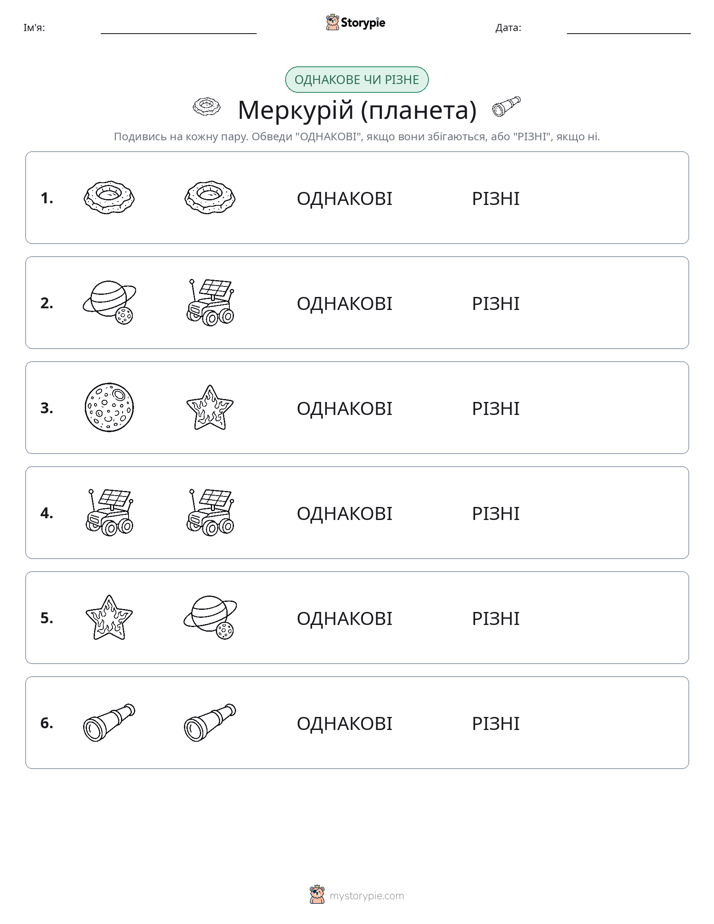Click the cratered moon icon in row 3
This screenshot has width=714, height=924.
click(x=109, y=407)
